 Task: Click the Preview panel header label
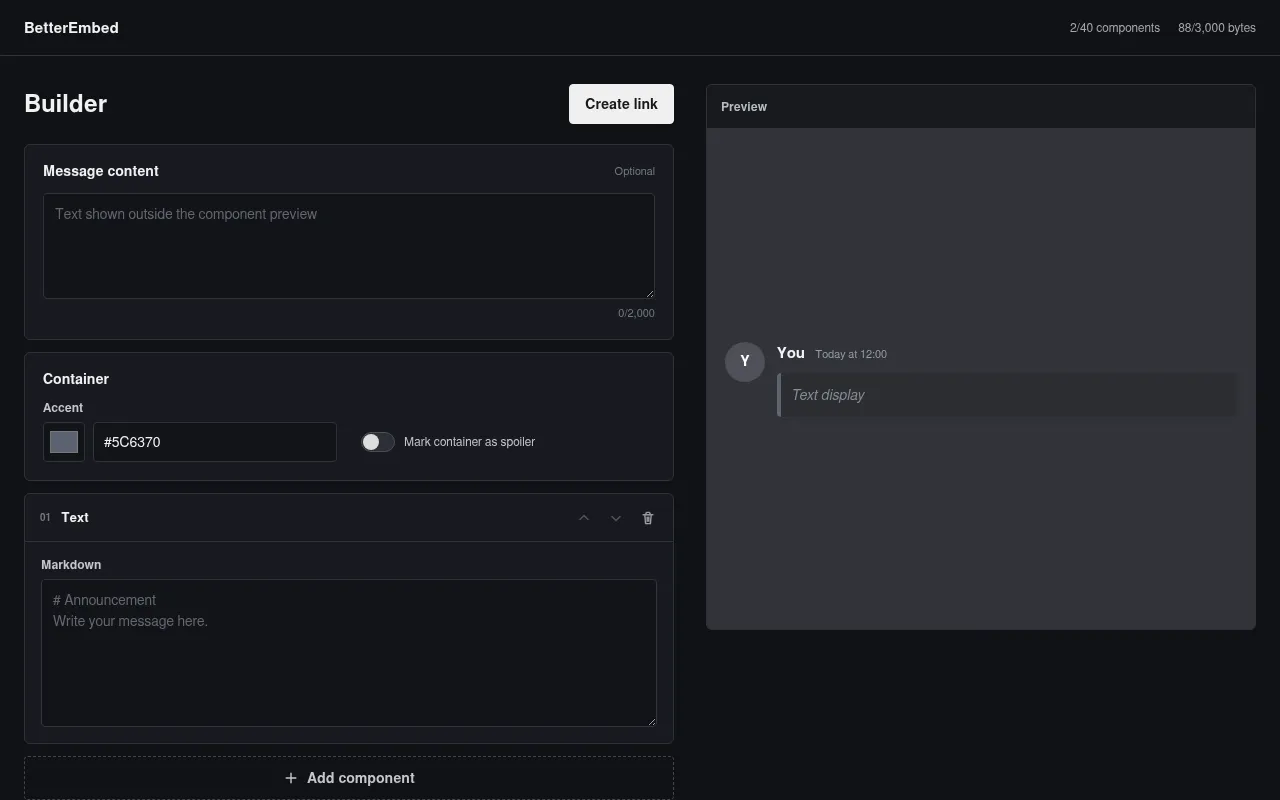(744, 107)
